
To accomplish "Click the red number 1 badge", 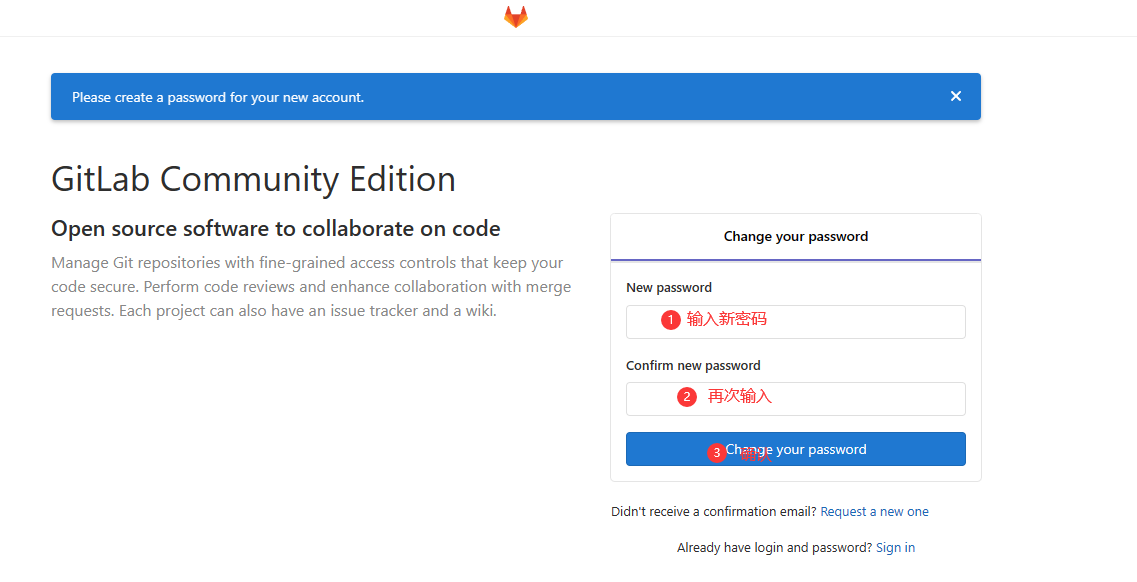I will click(671, 320).
